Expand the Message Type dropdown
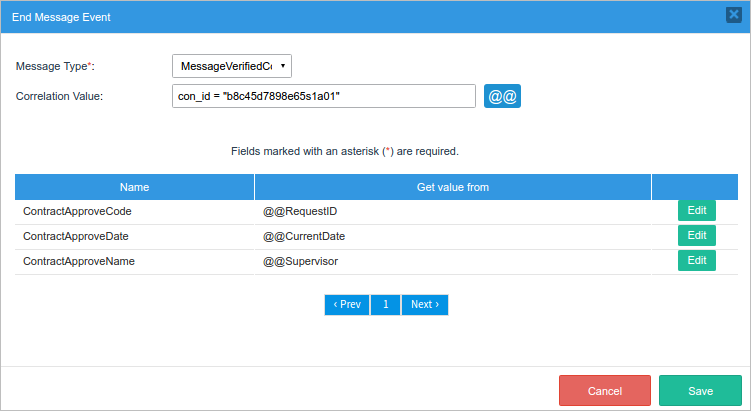The height and width of the screenshot is (411, 751). coord(232,66)
